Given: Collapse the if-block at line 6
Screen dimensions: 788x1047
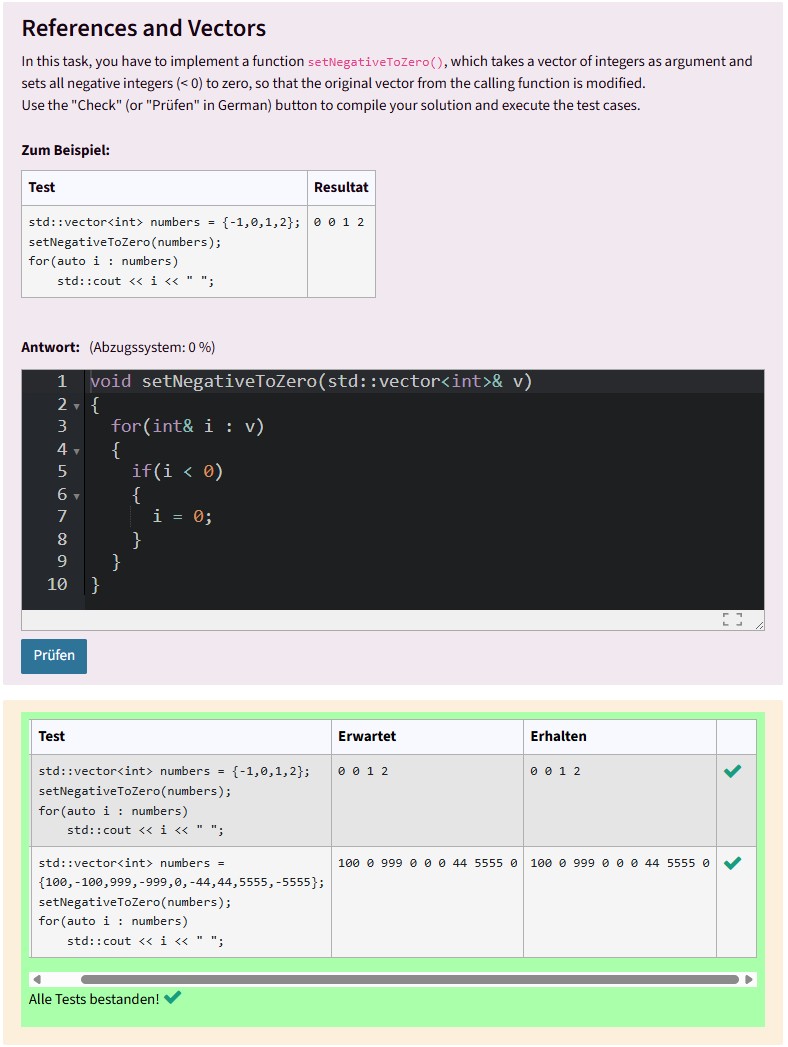Looking at the screenshot, I should point(76,495).
